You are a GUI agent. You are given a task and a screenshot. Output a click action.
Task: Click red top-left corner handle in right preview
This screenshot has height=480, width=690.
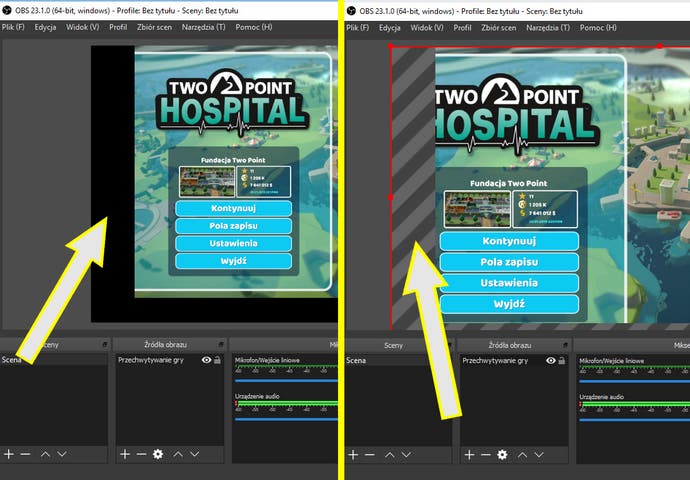click(x=391, y=46)
